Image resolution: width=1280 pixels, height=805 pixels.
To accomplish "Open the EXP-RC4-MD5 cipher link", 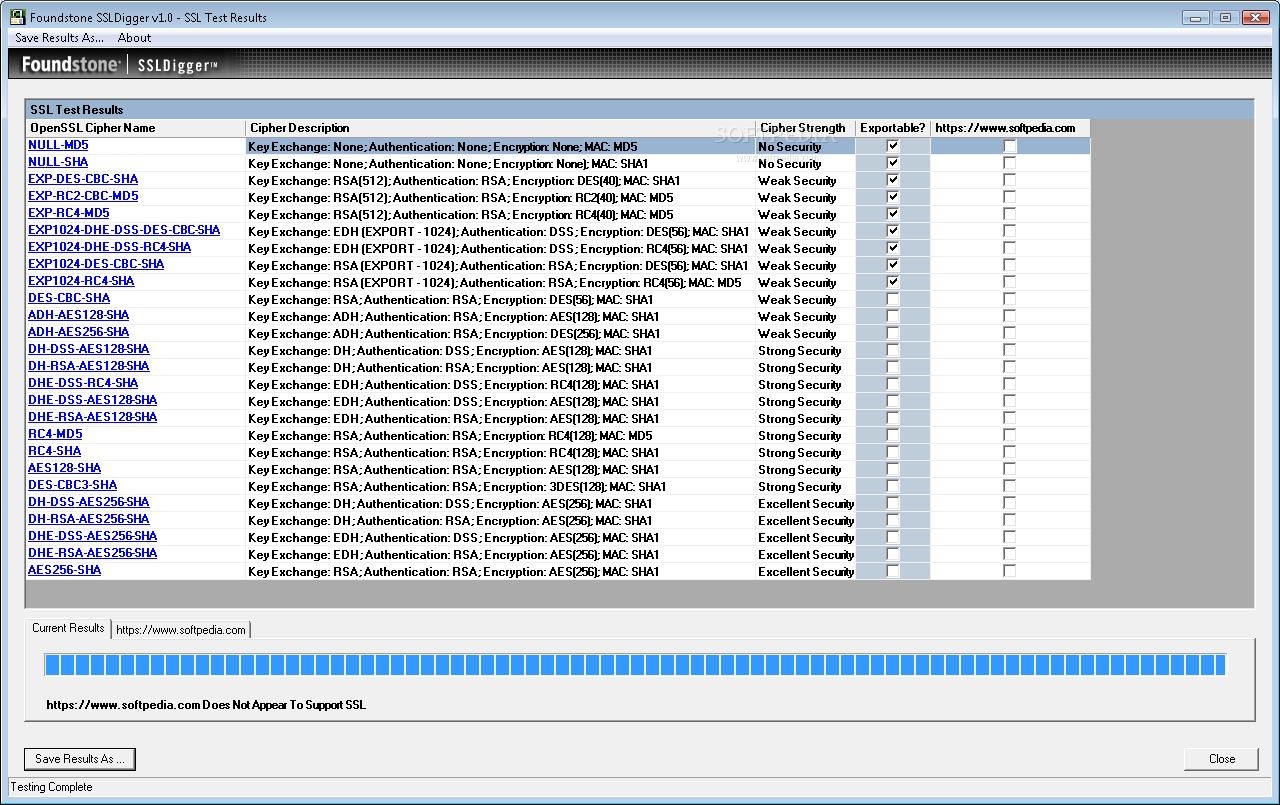I will [69, 213].
